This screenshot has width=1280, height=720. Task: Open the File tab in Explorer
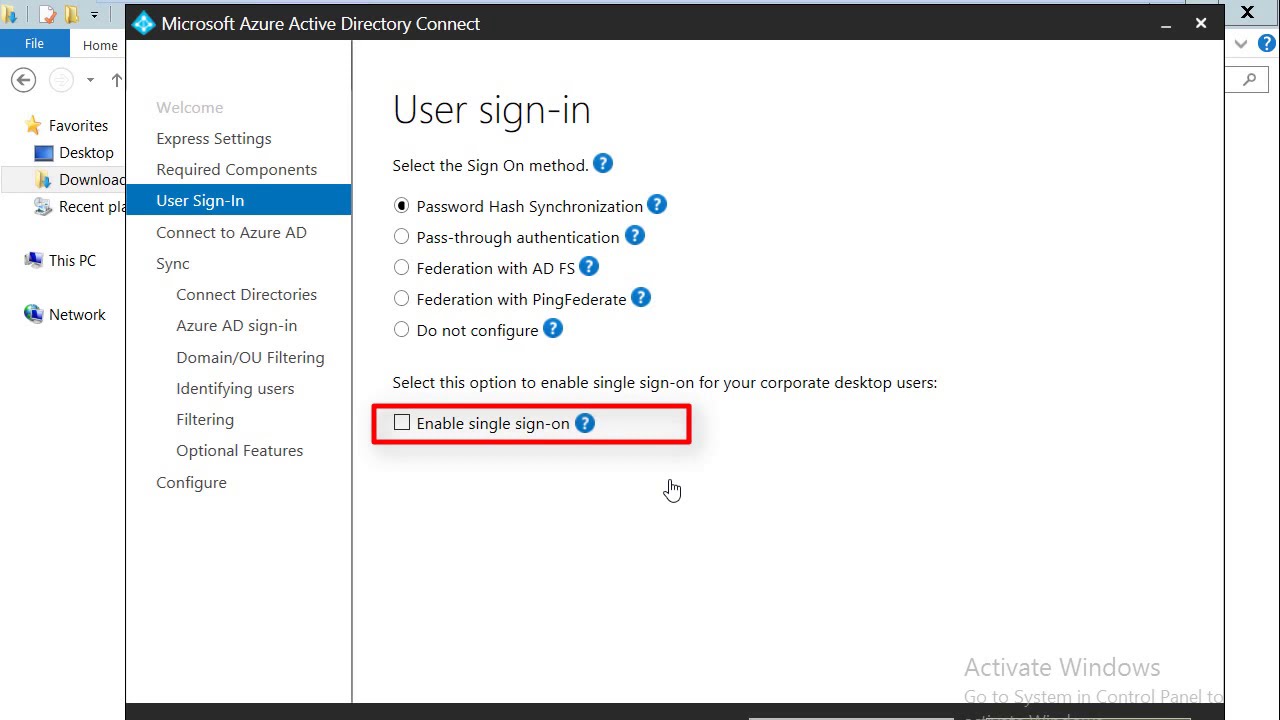34,44
